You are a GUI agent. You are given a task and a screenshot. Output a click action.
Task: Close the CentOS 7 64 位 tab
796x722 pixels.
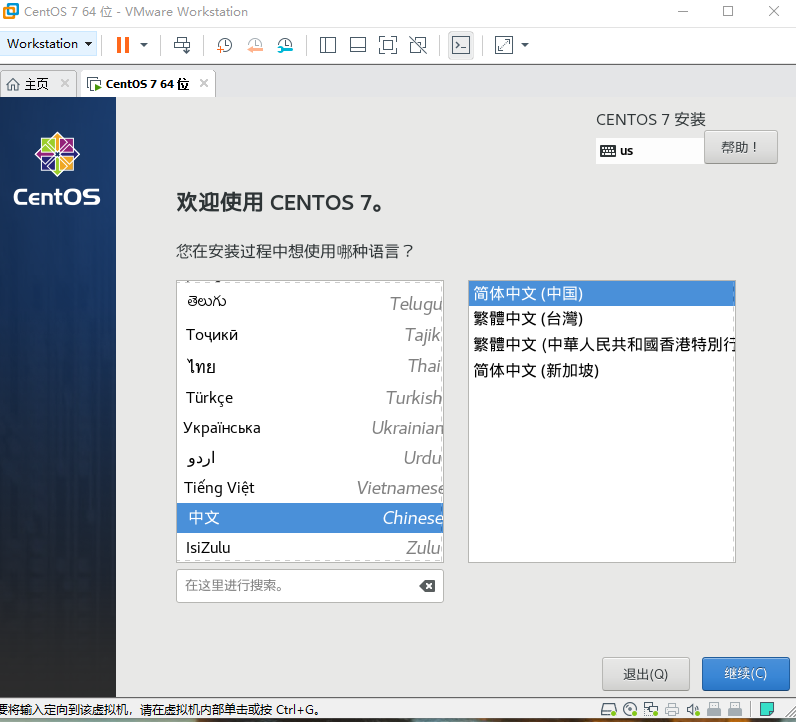[204, 83]
